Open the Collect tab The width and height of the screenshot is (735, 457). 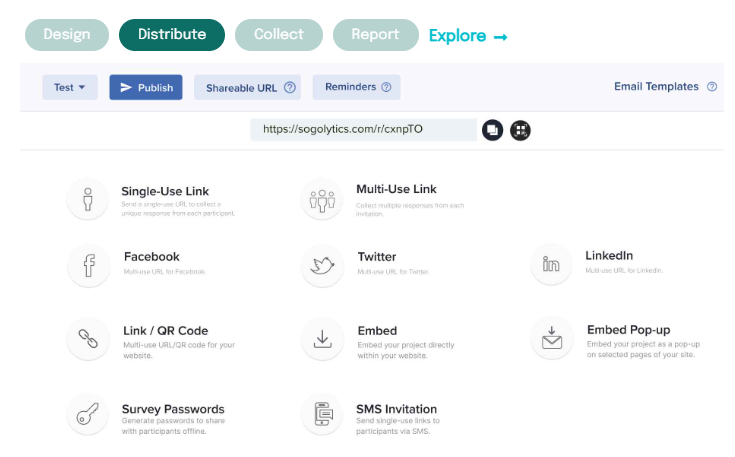click(278, 34)
